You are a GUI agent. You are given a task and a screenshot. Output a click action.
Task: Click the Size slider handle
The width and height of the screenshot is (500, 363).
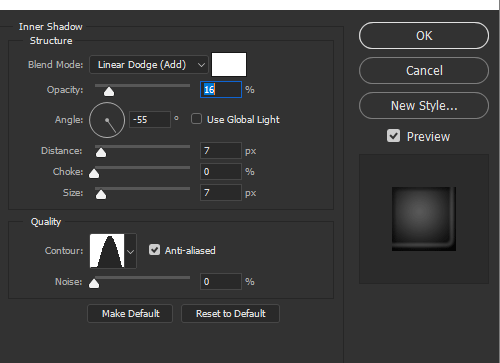(x=101, y=194)
